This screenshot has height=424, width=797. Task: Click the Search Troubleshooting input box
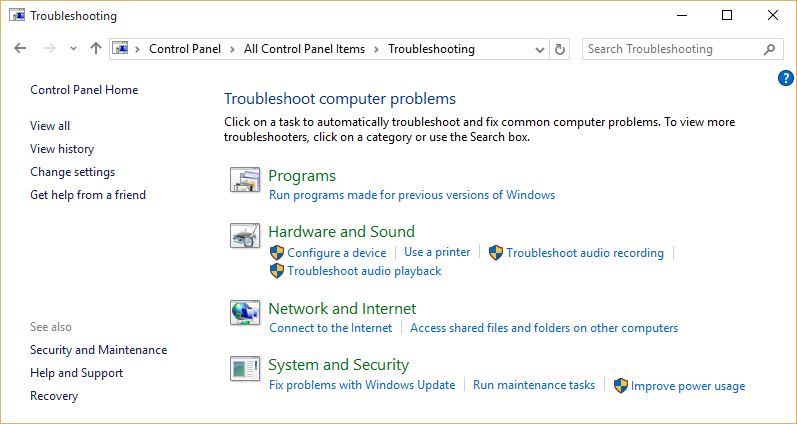coord(670,49)
